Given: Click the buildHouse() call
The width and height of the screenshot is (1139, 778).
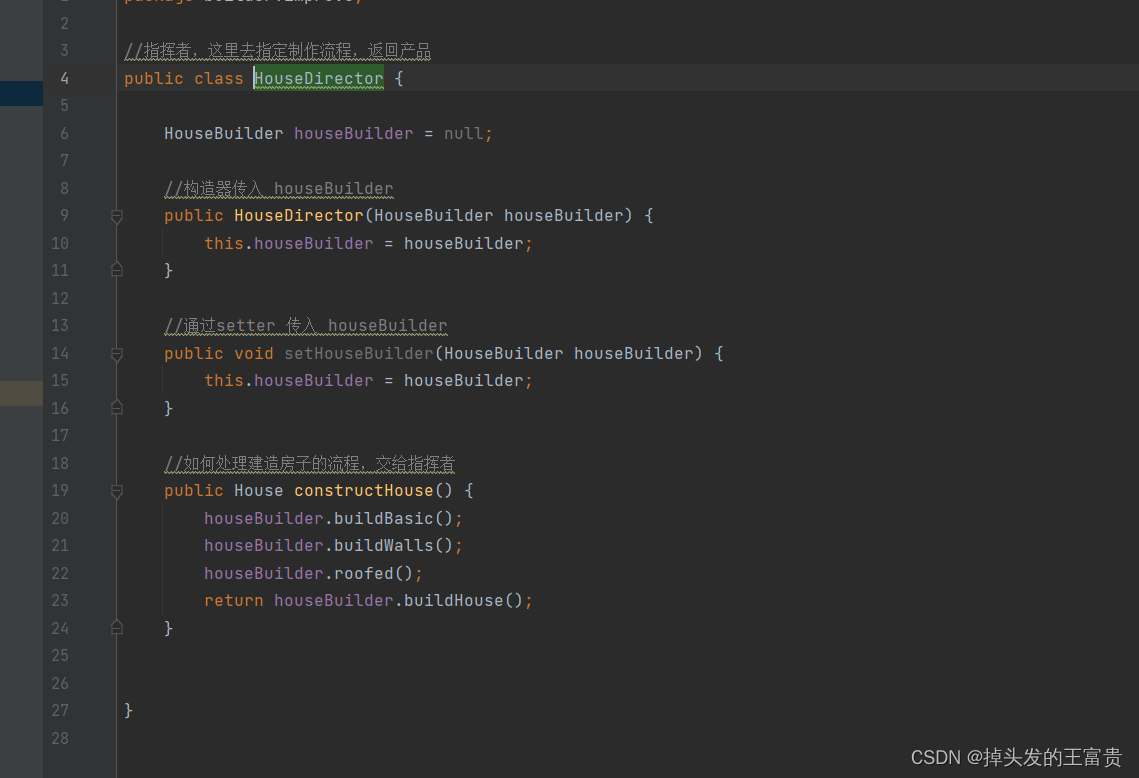Looking at the screenshot, I should (x=463, y=601).
